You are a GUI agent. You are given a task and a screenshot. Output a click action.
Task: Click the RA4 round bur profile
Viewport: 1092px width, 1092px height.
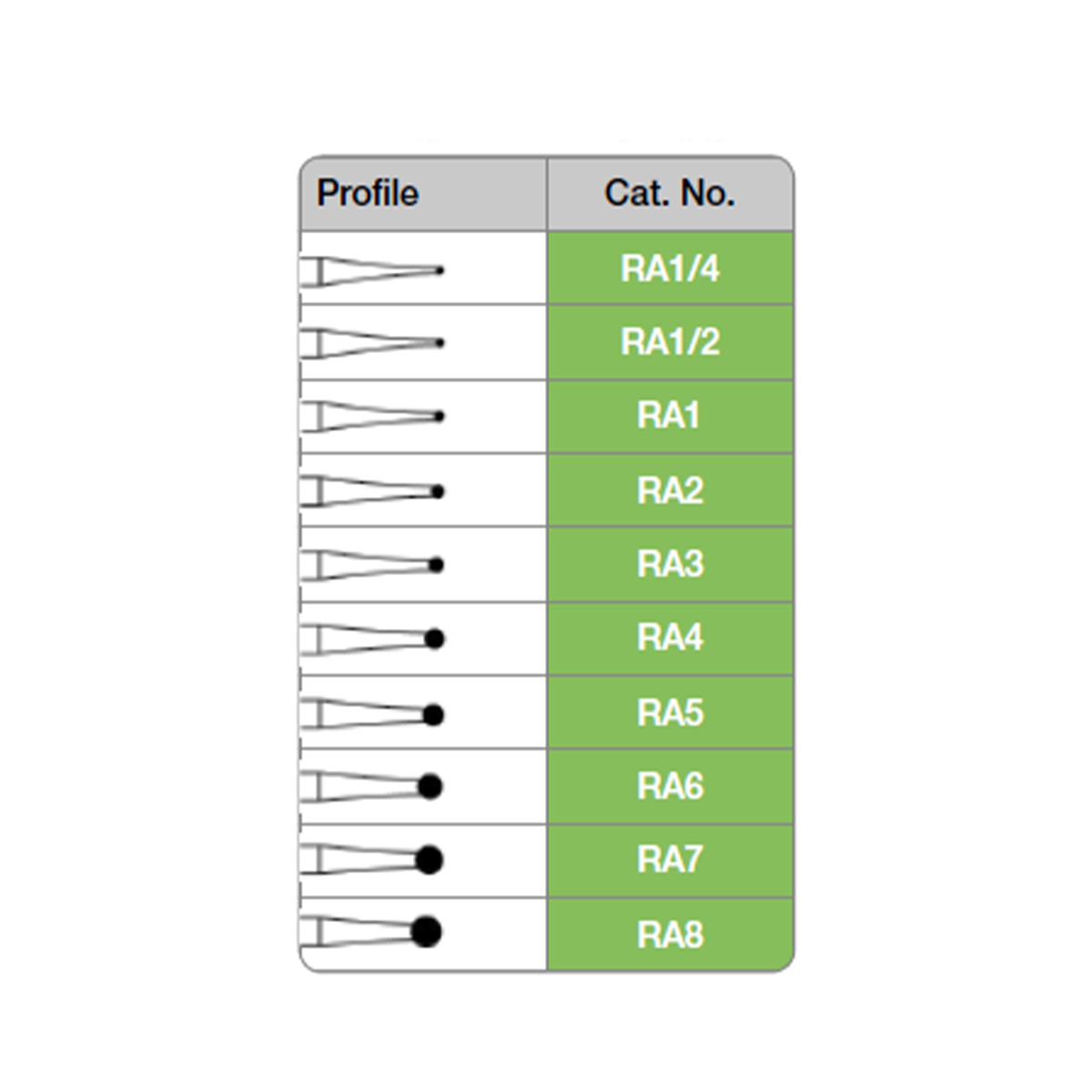coord(373,639)
